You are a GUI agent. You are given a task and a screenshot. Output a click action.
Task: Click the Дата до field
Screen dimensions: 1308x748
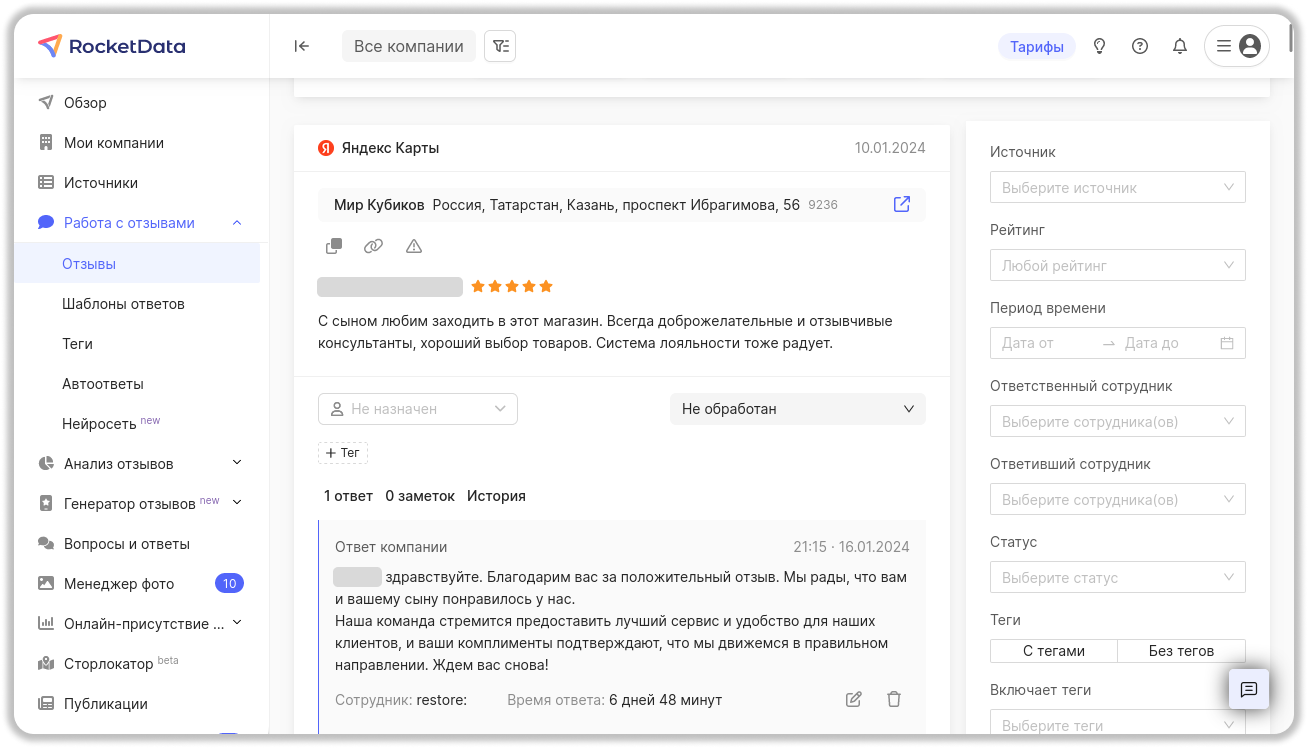pos(1167,343)
